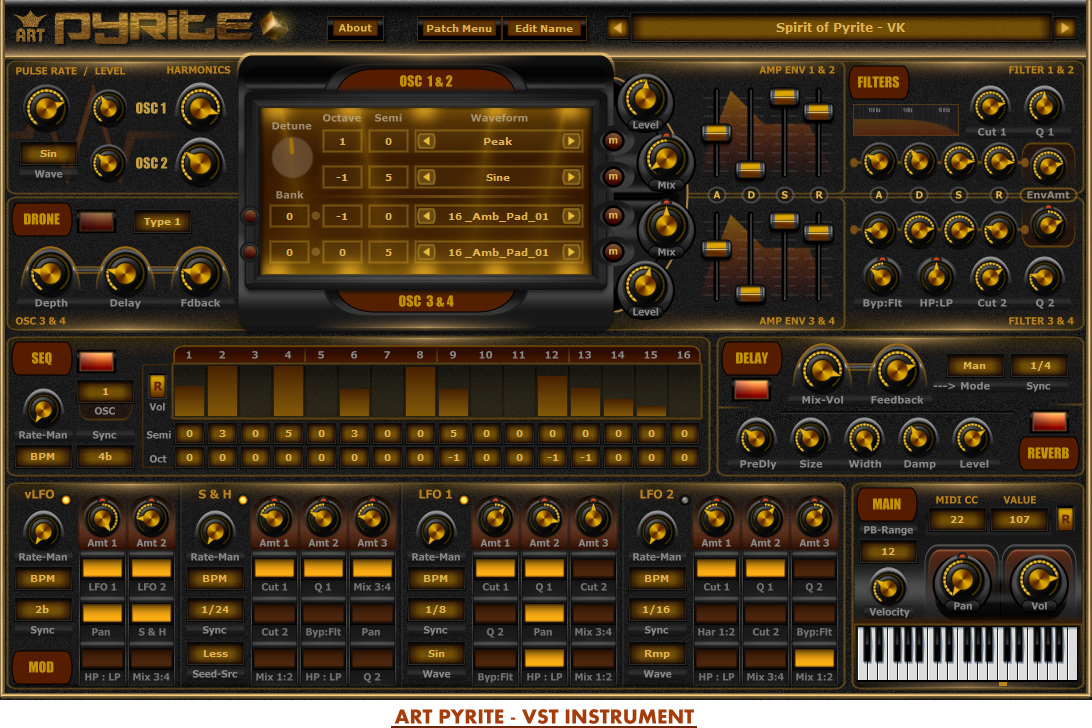1092x728 pixels.
Task: Click the Attack slider of Amp Env 1 & 2
Action: [716, 132]
